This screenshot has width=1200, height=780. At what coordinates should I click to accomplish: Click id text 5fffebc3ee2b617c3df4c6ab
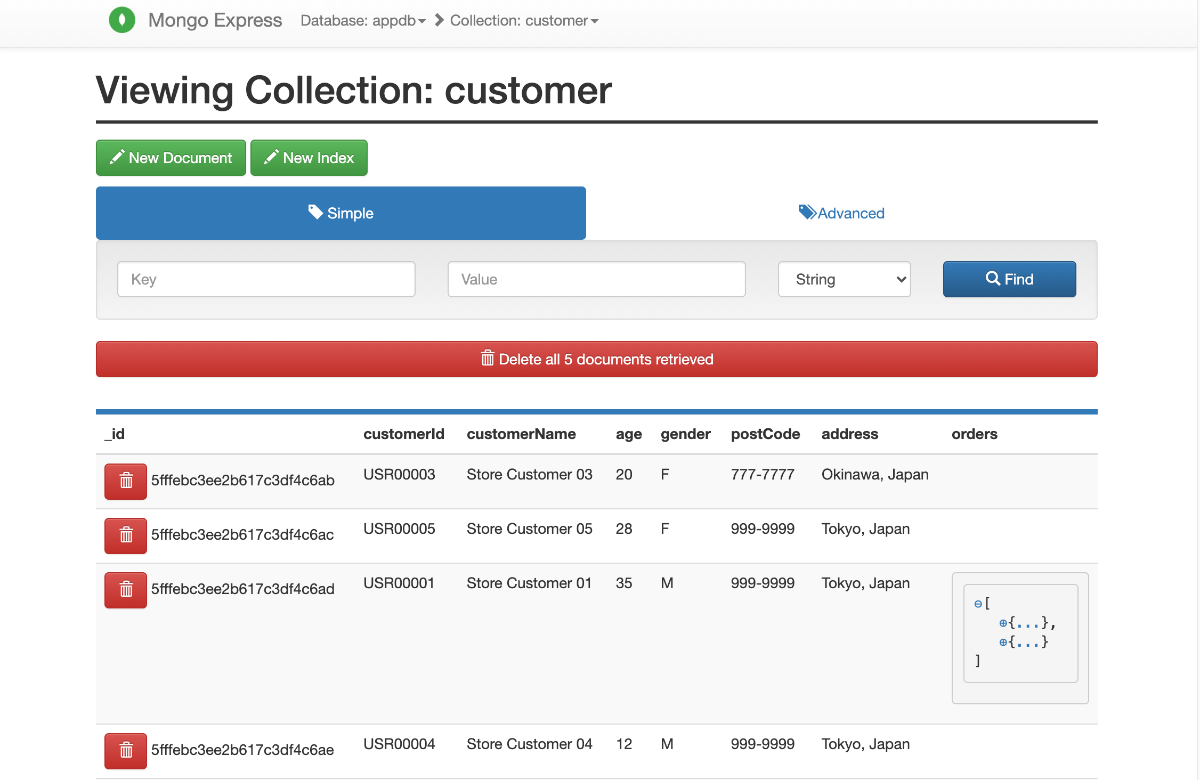point(243,480)
